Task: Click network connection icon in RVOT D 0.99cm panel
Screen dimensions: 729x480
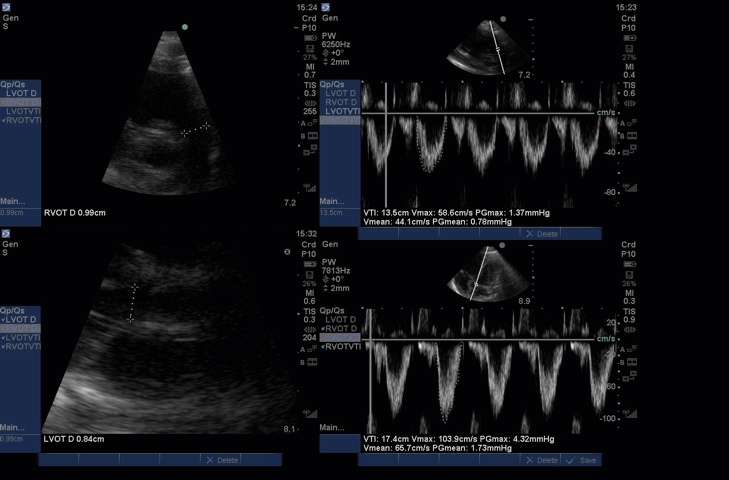Action: coord(310,150)
